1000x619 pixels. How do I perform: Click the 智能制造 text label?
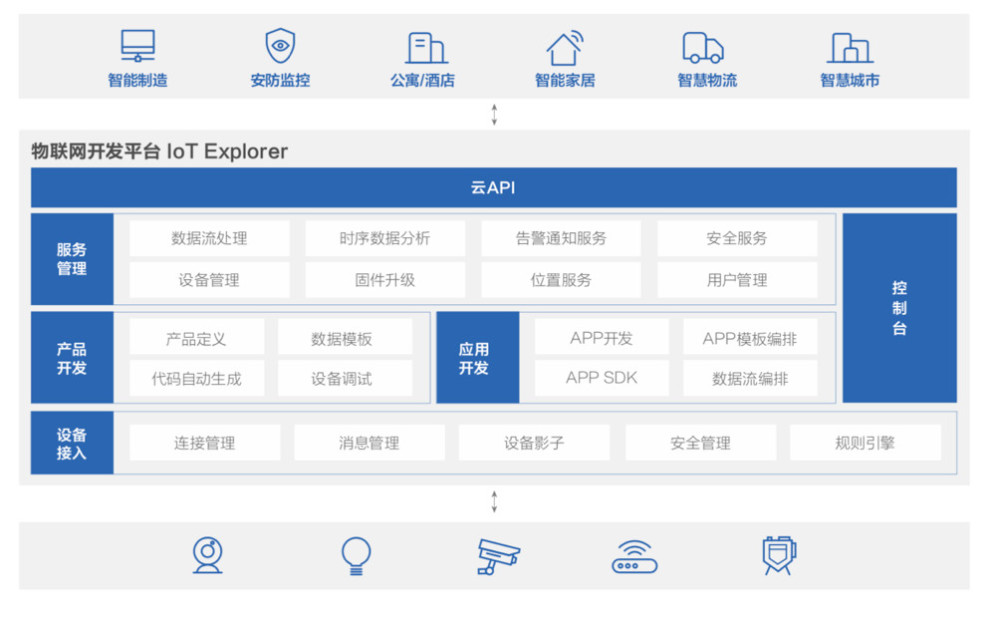point(138,80)
